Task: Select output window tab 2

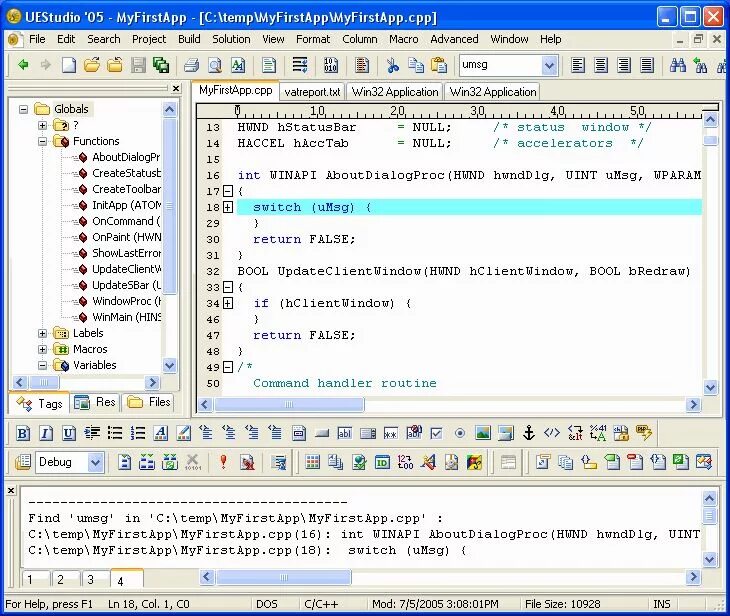Action: coord(65,580)
